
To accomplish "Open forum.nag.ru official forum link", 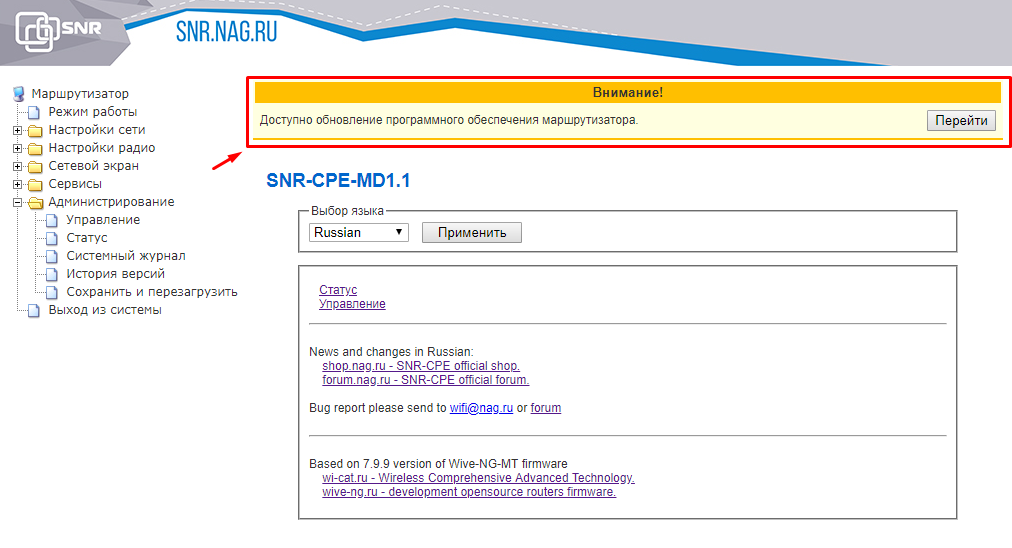I will pos(425,380).
